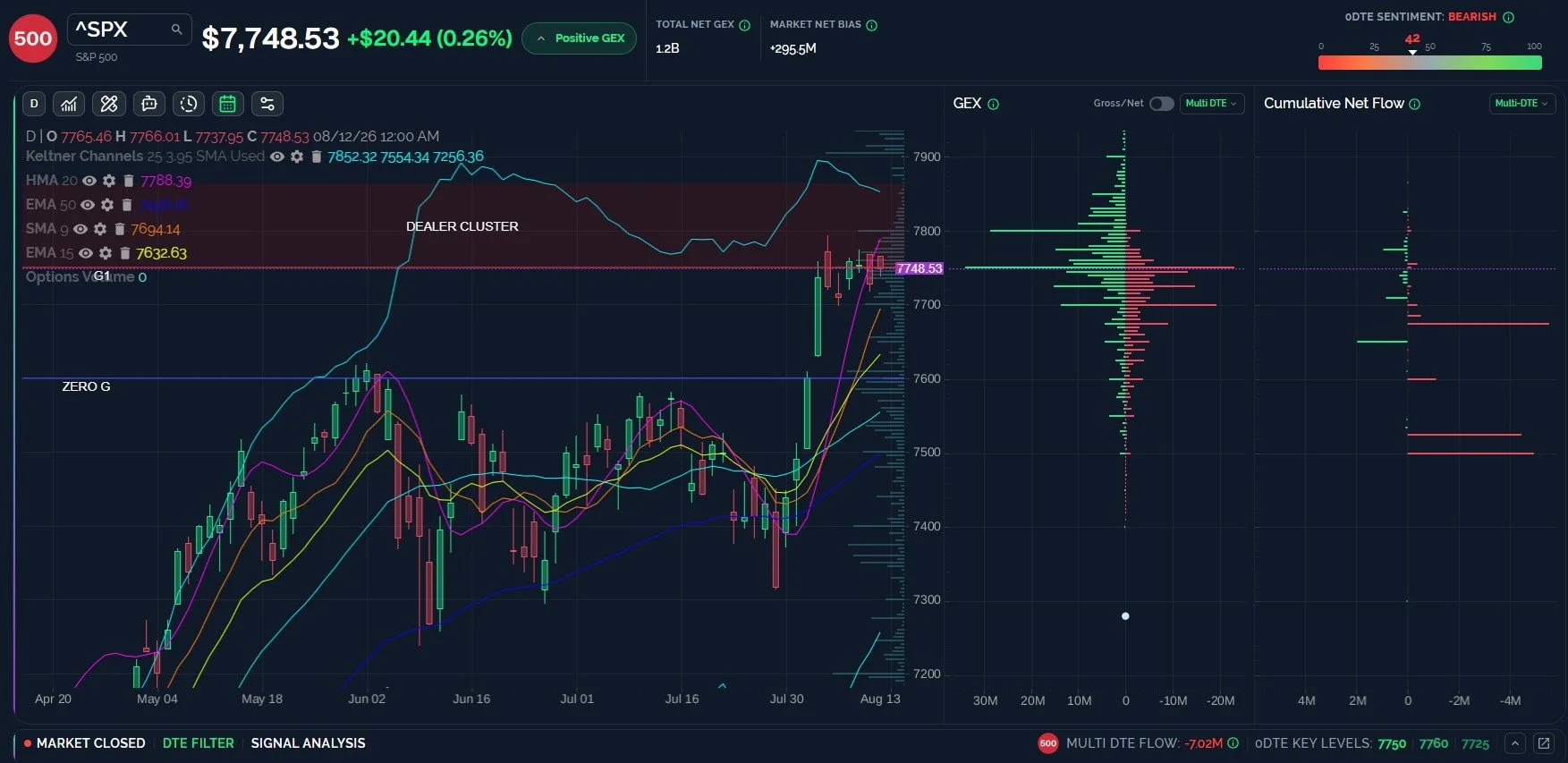This screenshot has height=763, width=1568.
Task: Click 0DTE key level 7725
Action: [1475, 743]
